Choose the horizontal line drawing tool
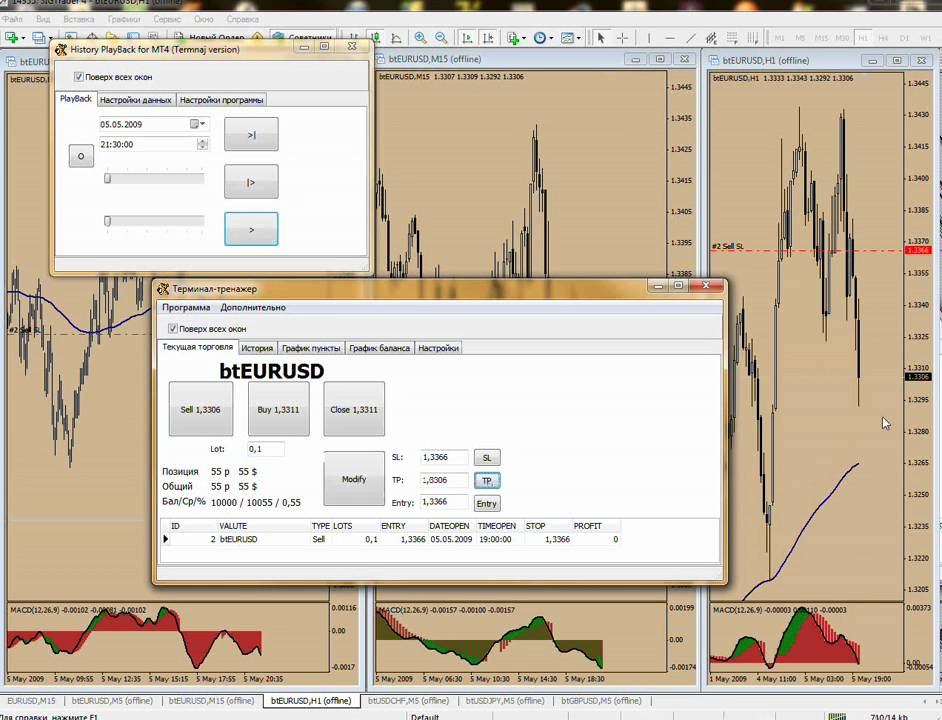This screenshot has height=720, width=942. pos(669,38)
